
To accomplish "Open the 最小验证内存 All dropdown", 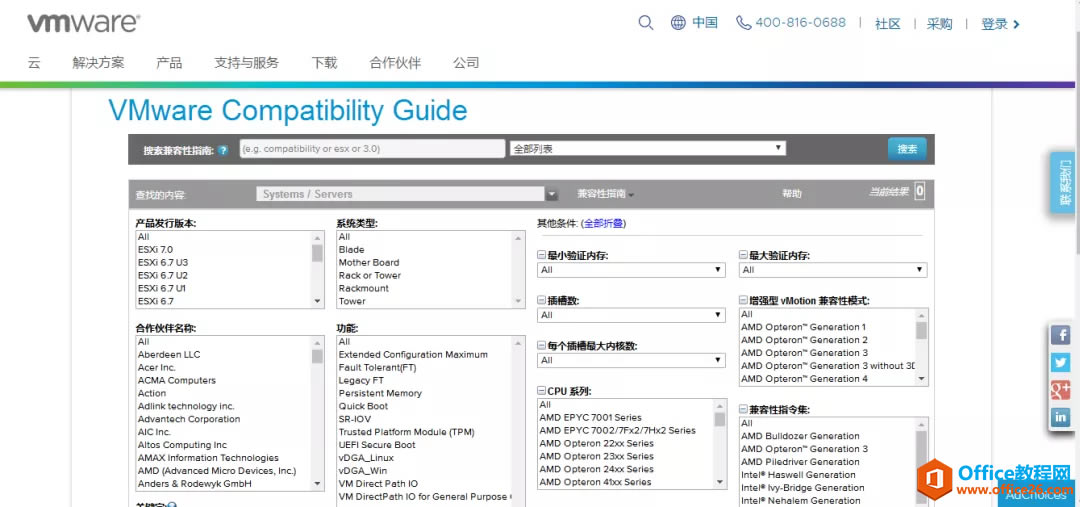I will 631,270.
